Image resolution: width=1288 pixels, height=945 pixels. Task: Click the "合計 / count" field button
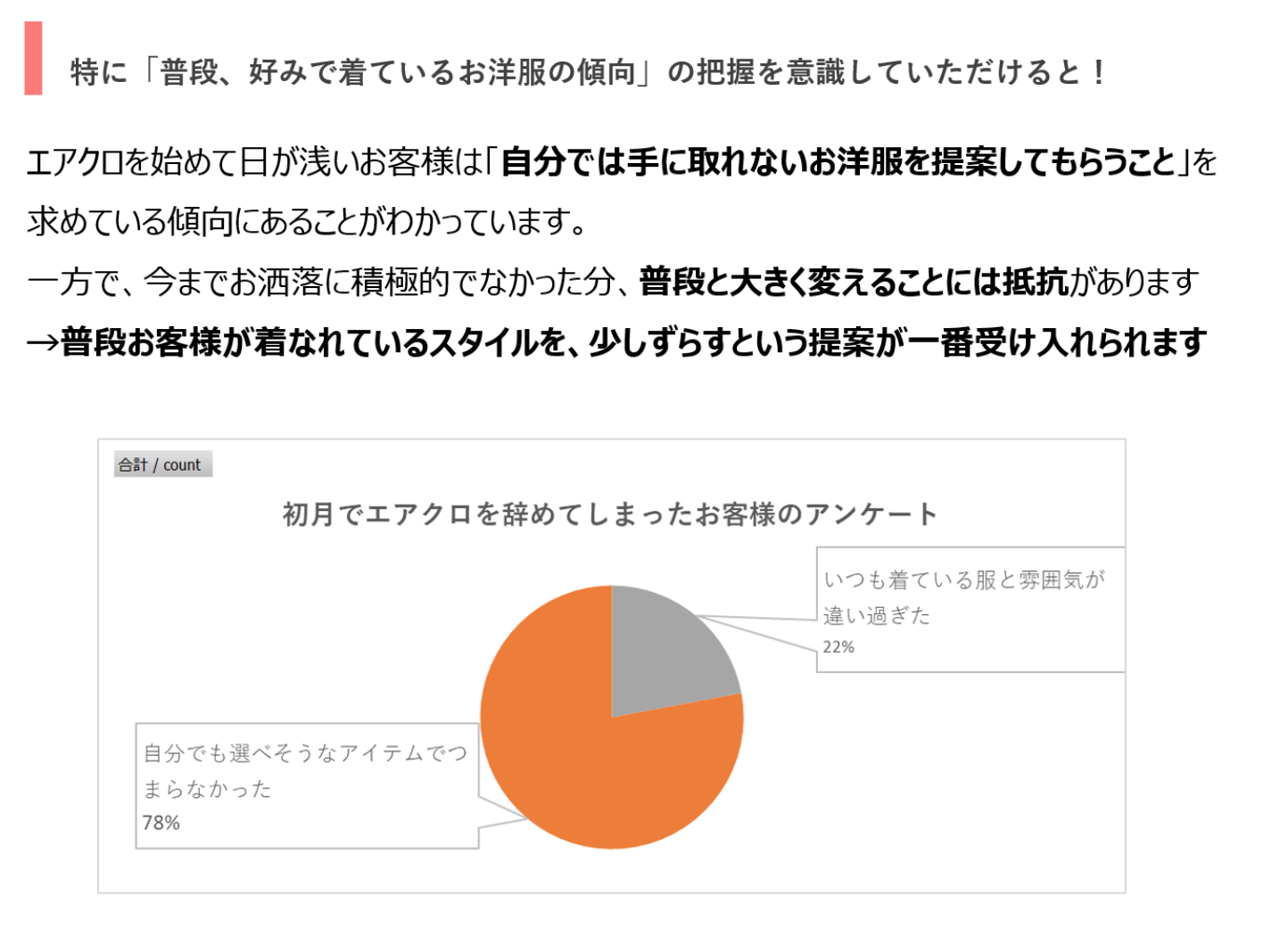pyautogui.click(x=161, y=464)
